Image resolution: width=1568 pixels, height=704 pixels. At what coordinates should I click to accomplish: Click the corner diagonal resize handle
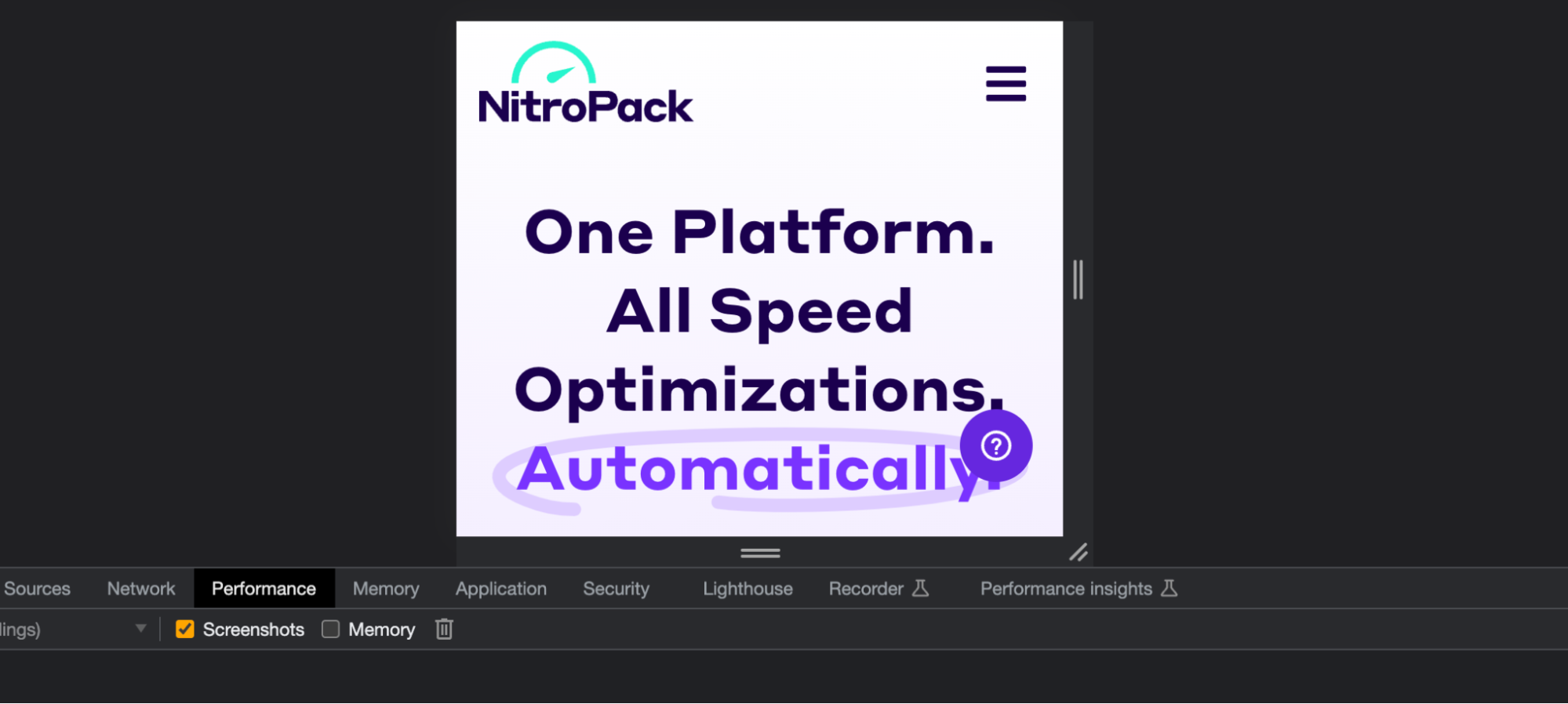click(x=1079, y=553)
